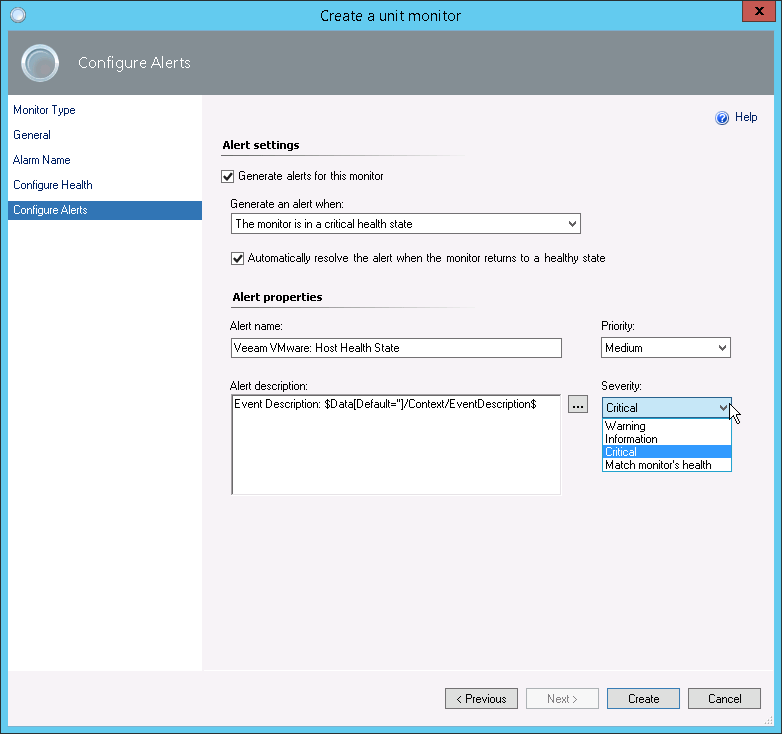Viewport: 782px width, 734px height.
Task: Collapse the Severity dropdown arrow
Action: tap(723, 407)
